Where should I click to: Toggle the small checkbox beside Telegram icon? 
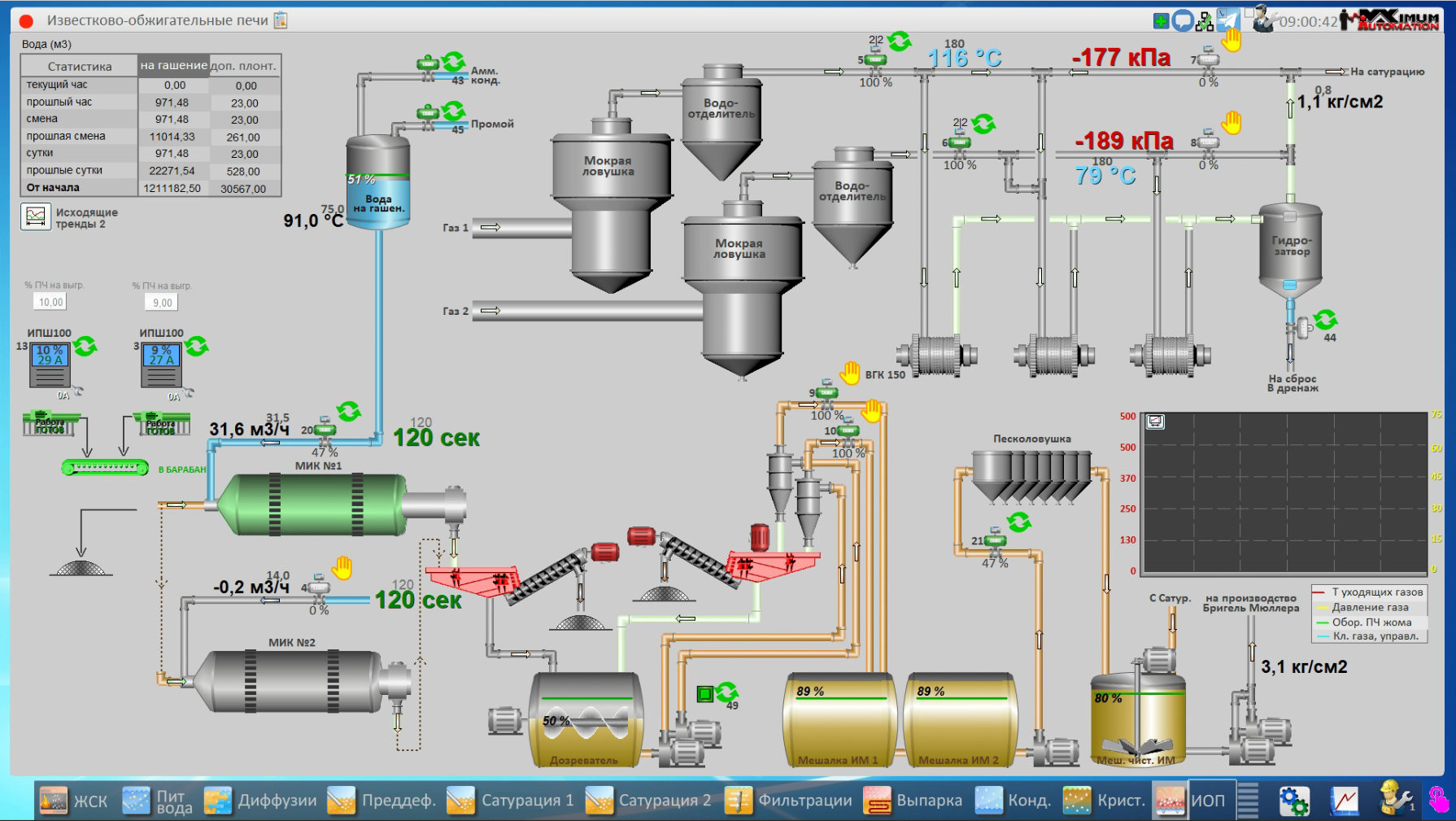point(1249,12)
